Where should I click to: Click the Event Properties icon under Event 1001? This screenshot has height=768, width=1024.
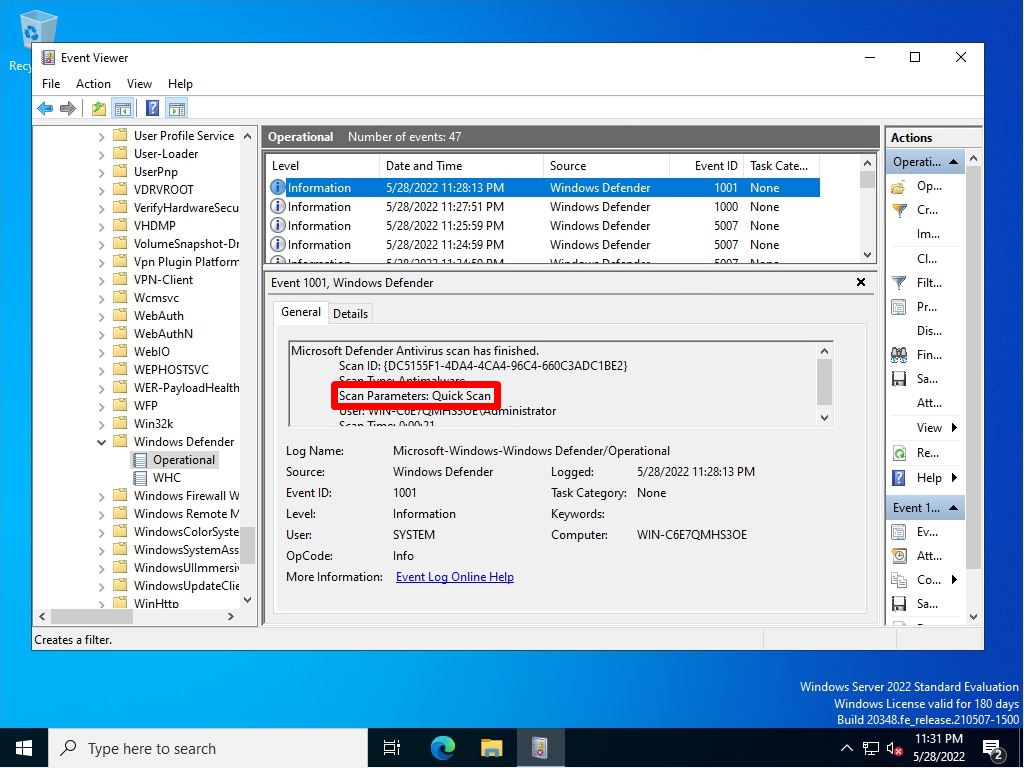point(899,532)
